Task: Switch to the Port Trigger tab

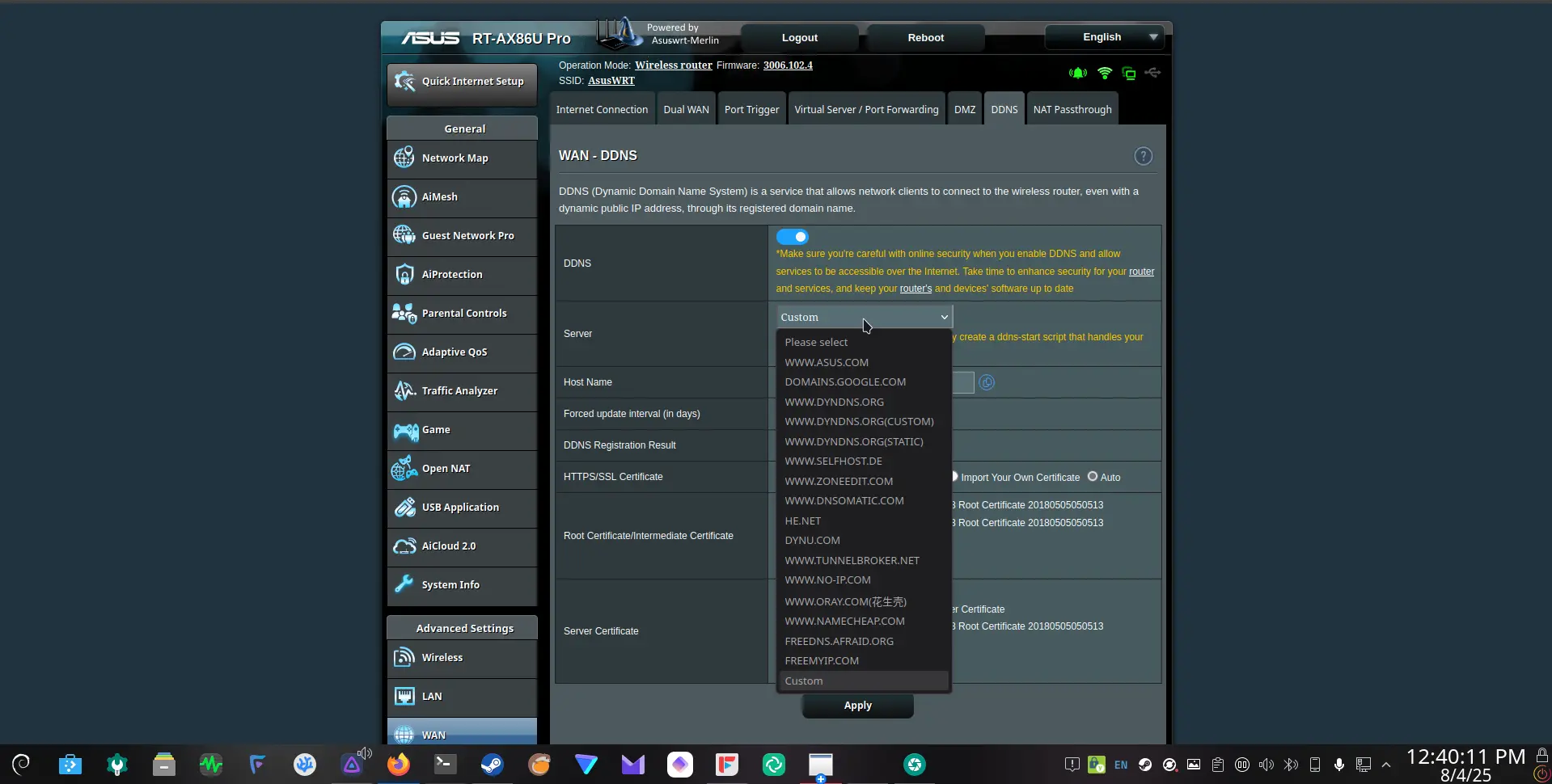Action: (x=751, y=110)
